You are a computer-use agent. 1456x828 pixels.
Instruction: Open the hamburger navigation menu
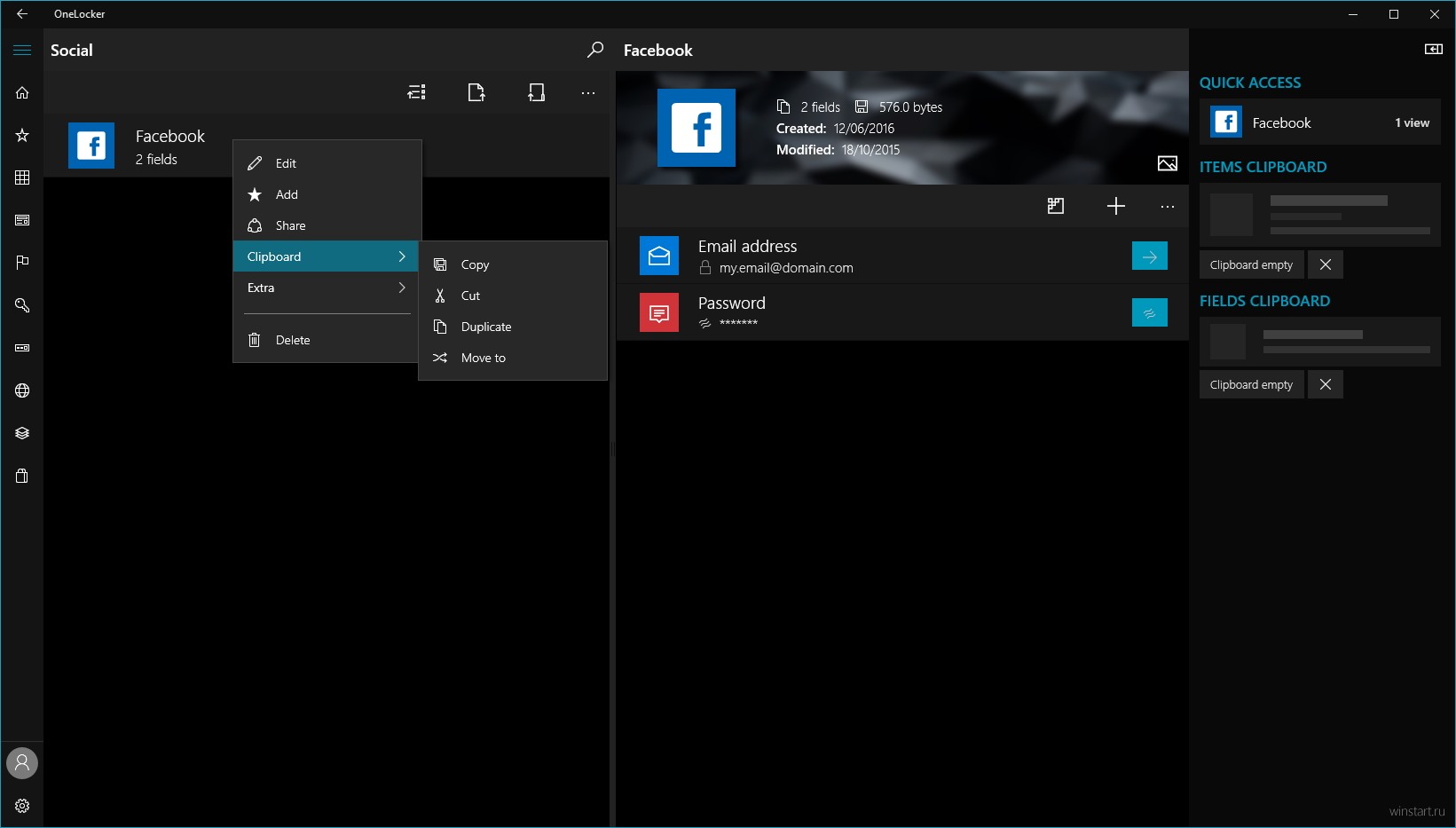[22, 50]
